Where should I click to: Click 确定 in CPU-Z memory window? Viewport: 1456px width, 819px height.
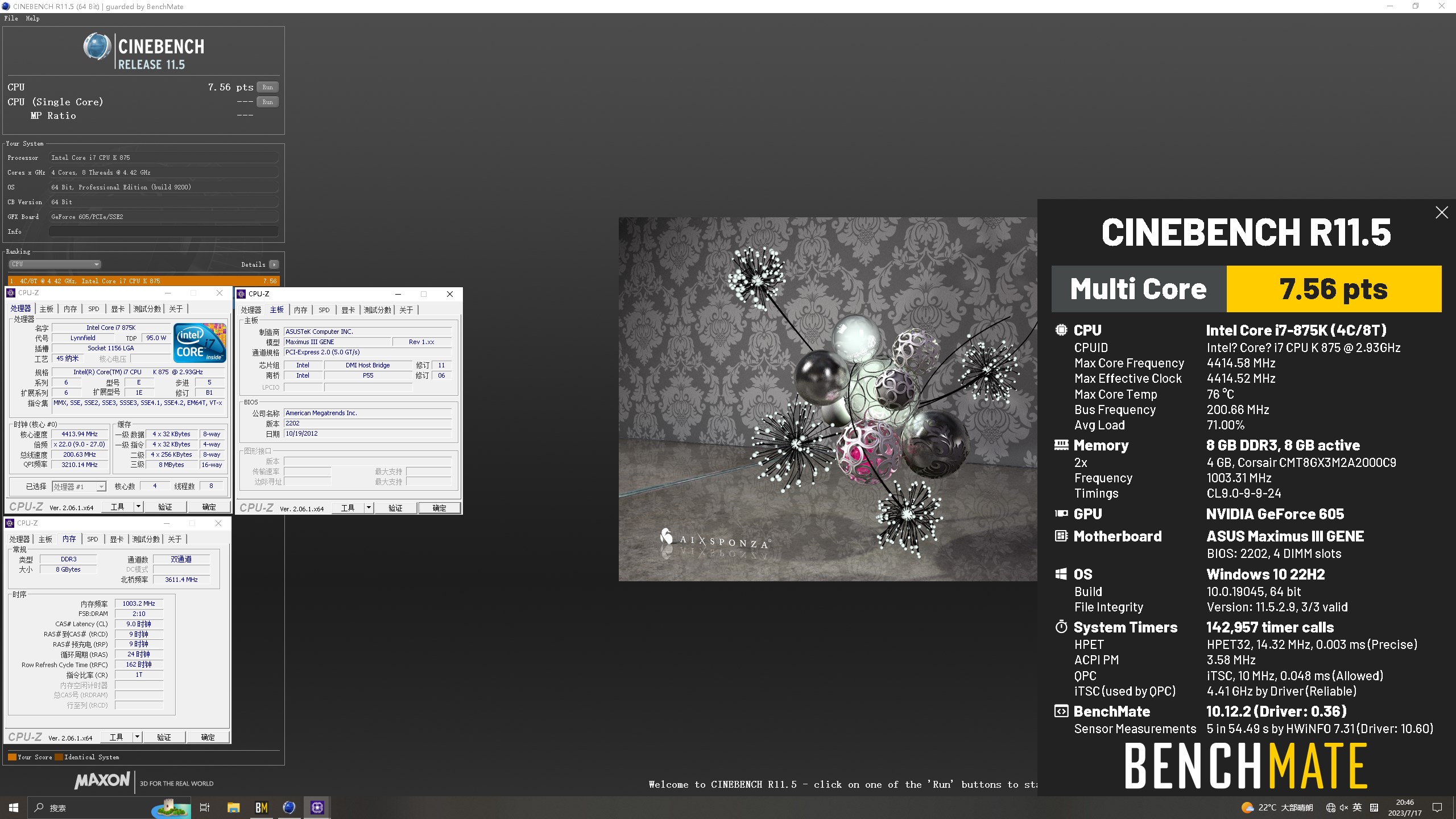[208, 737]
